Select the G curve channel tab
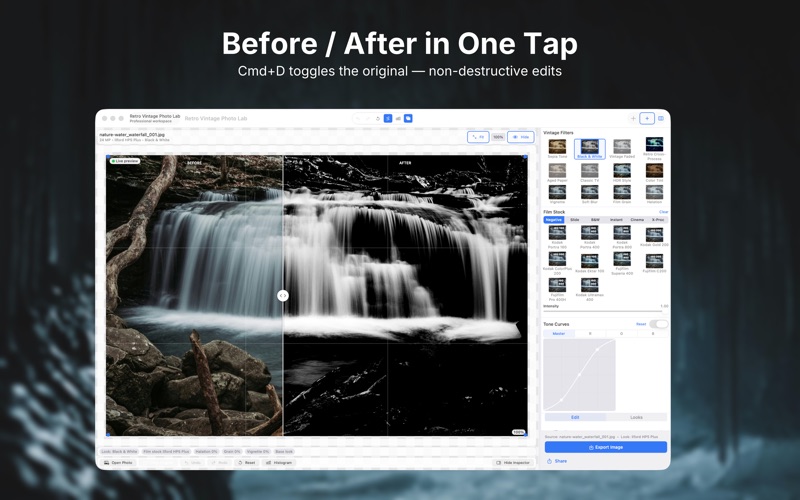This screenshot has height=500, width=800. [x=621, y=334]
